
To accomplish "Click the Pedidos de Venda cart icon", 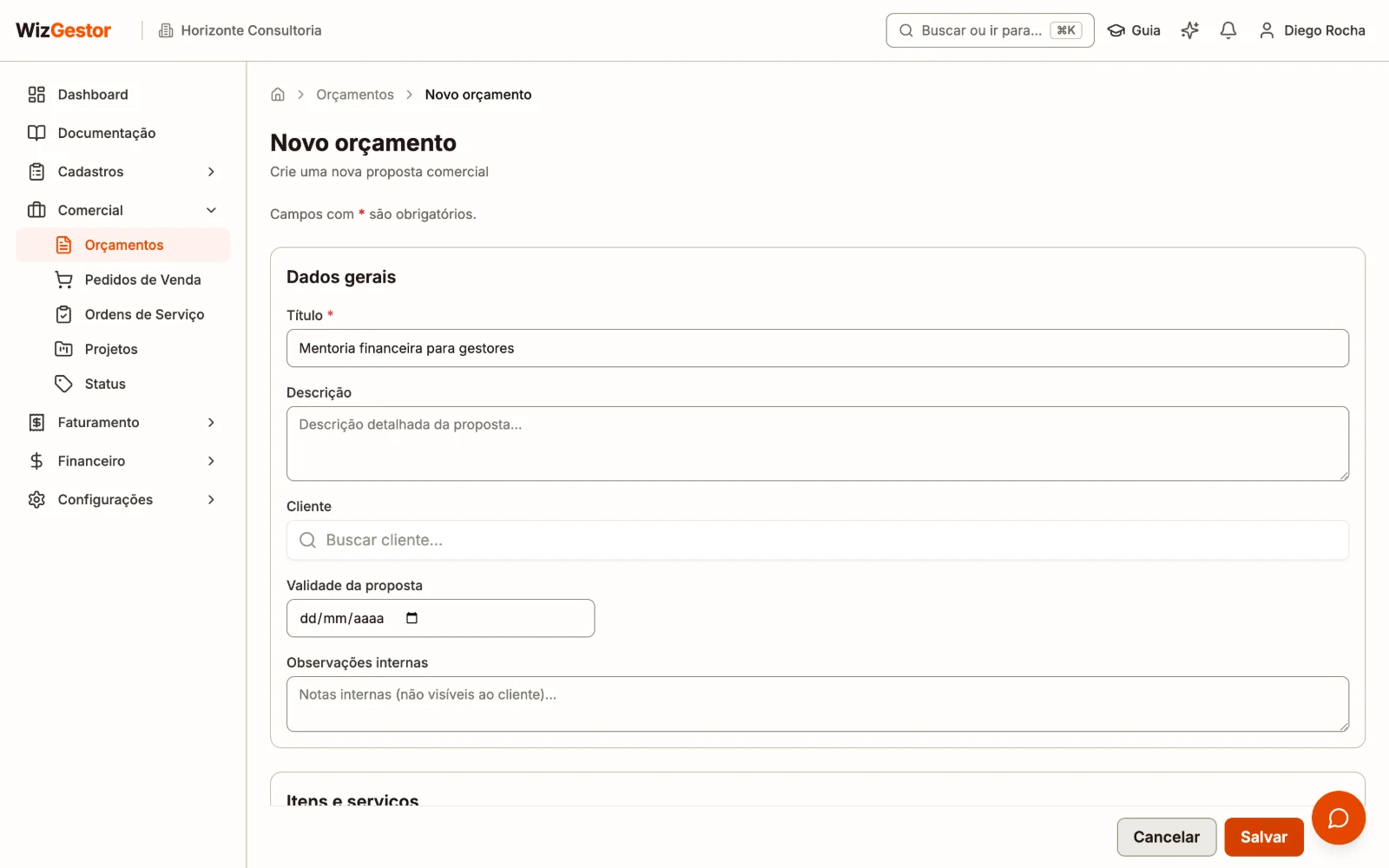I will [63, 279].
